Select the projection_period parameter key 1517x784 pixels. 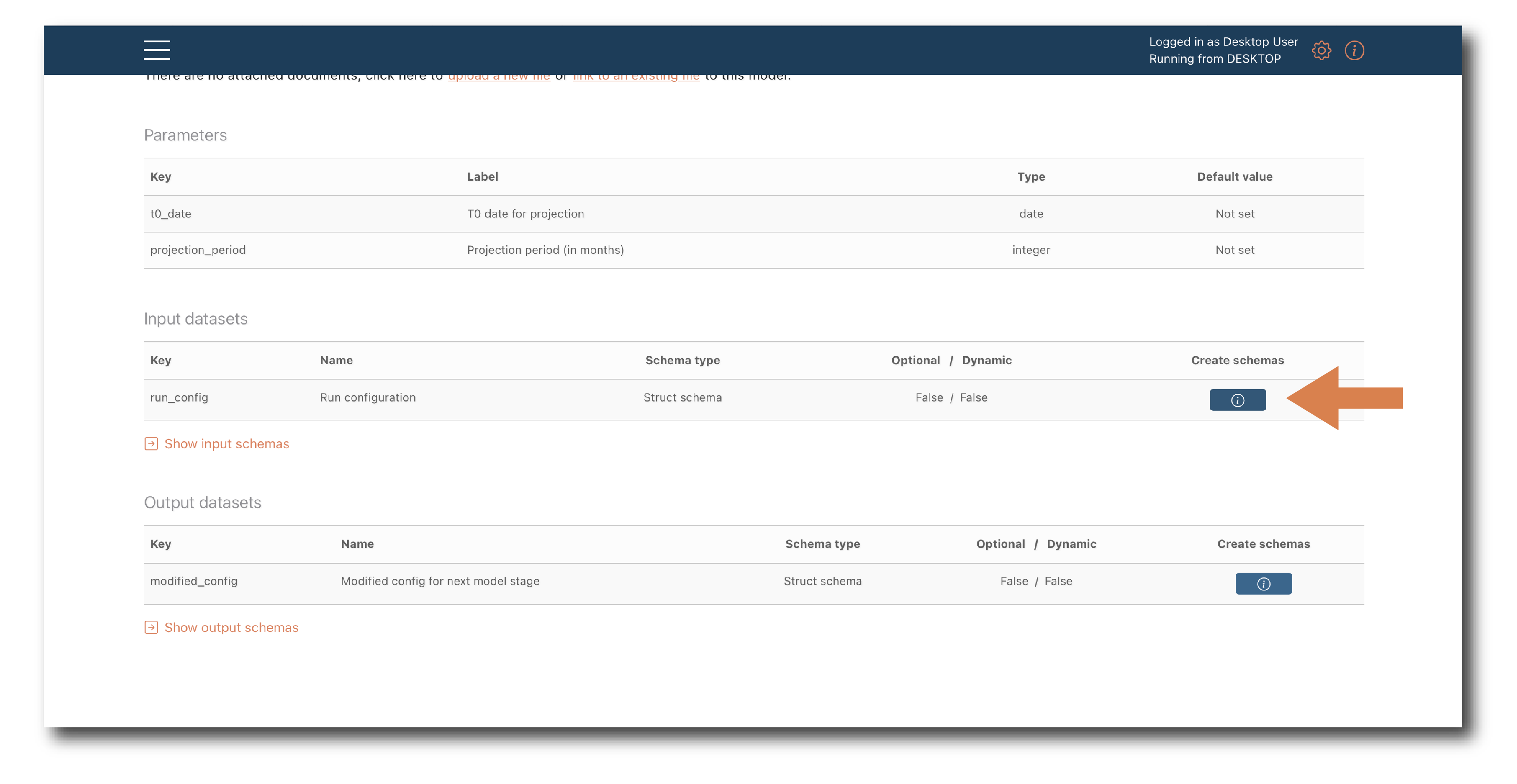click(198, 250)
